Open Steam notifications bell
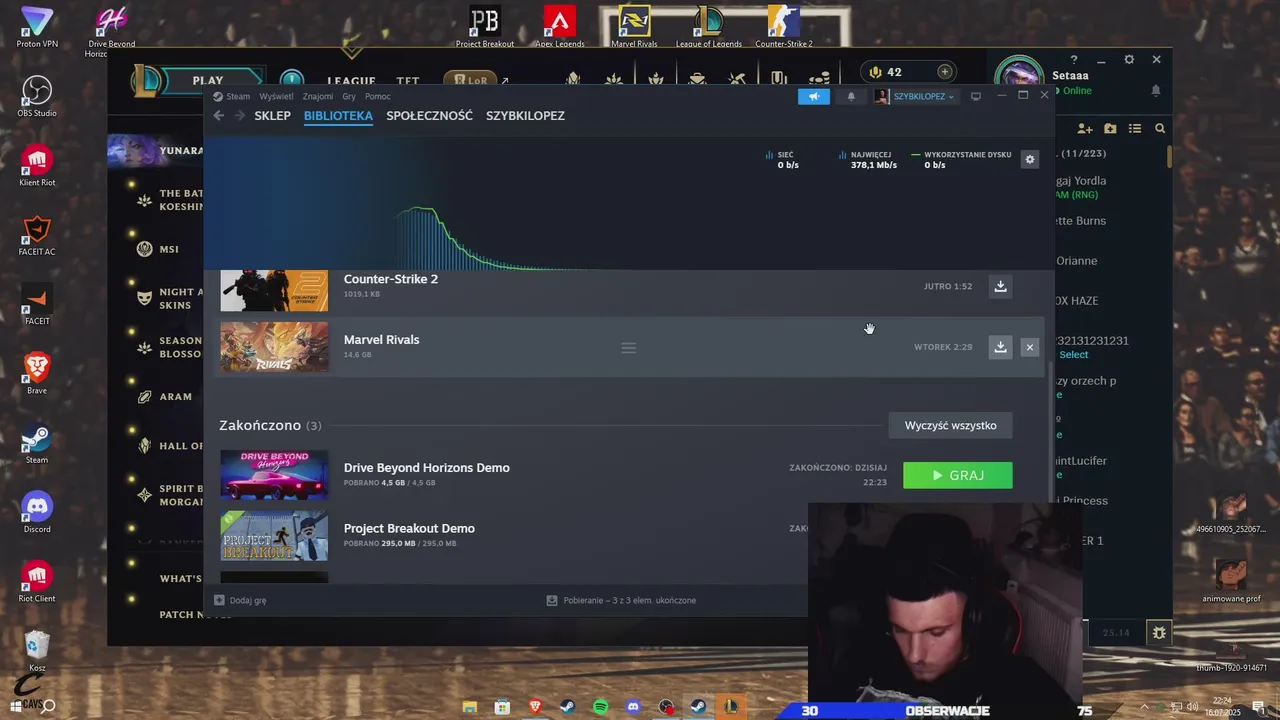 tap(851, 96)
